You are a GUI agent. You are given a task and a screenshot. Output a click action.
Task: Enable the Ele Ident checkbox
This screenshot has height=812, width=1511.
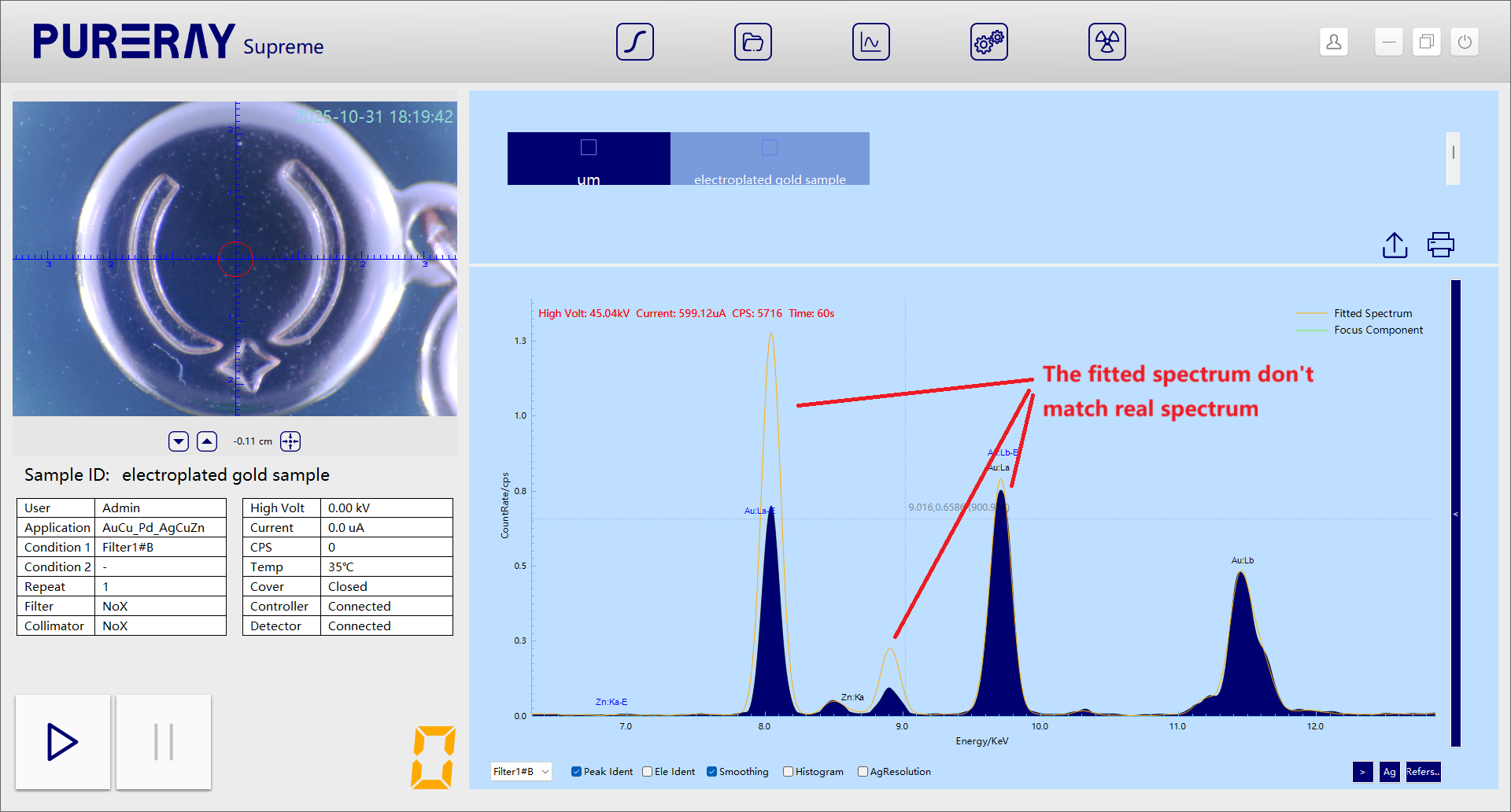[x=648, y=772]
